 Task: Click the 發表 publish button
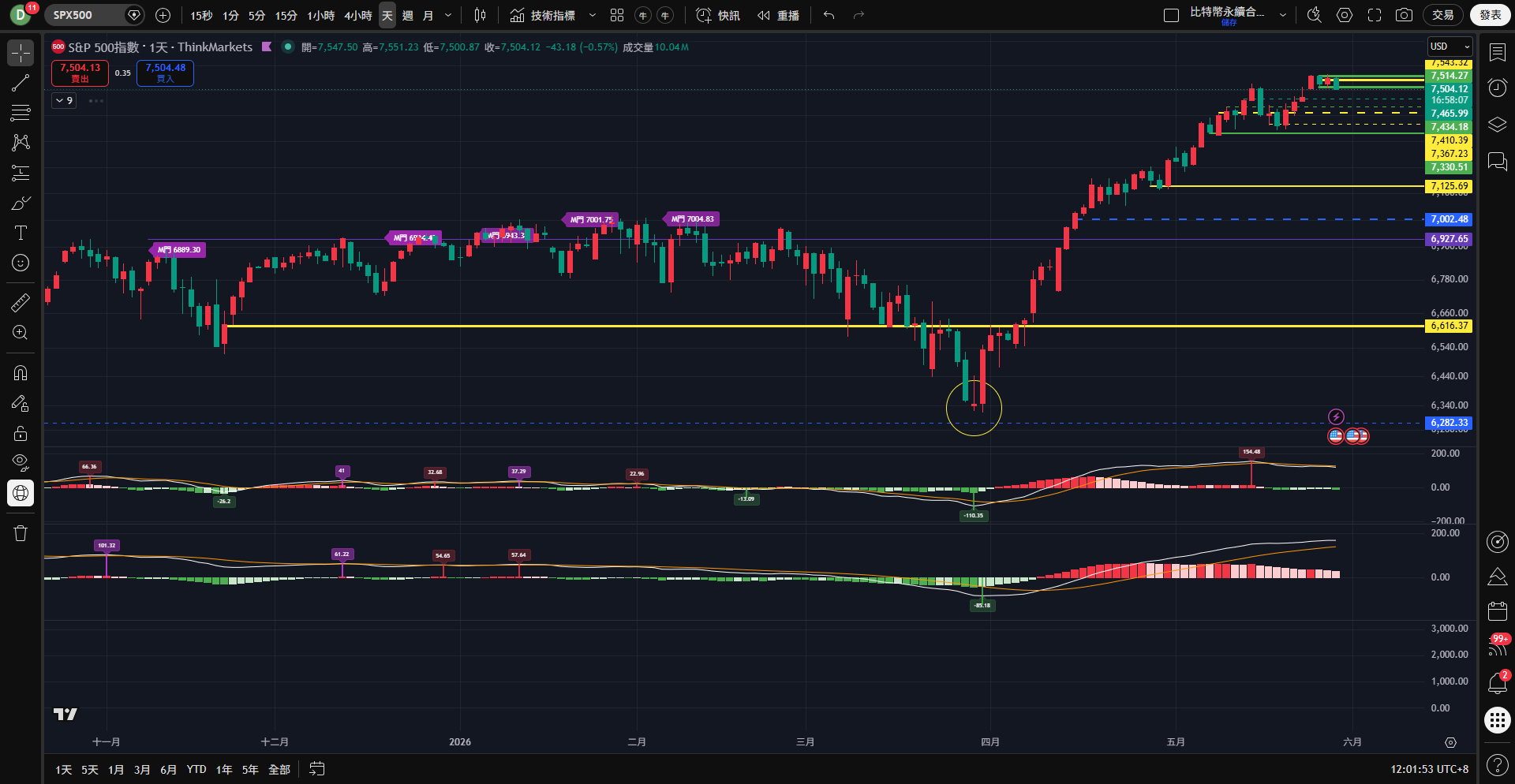point(1490,15)
